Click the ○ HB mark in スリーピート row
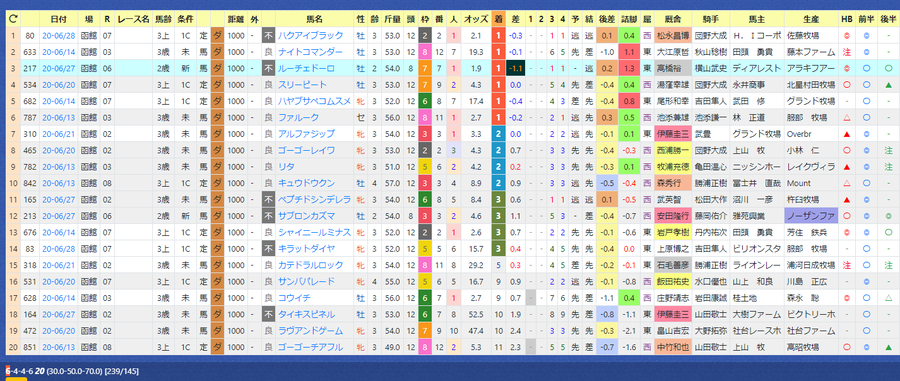 846,85
